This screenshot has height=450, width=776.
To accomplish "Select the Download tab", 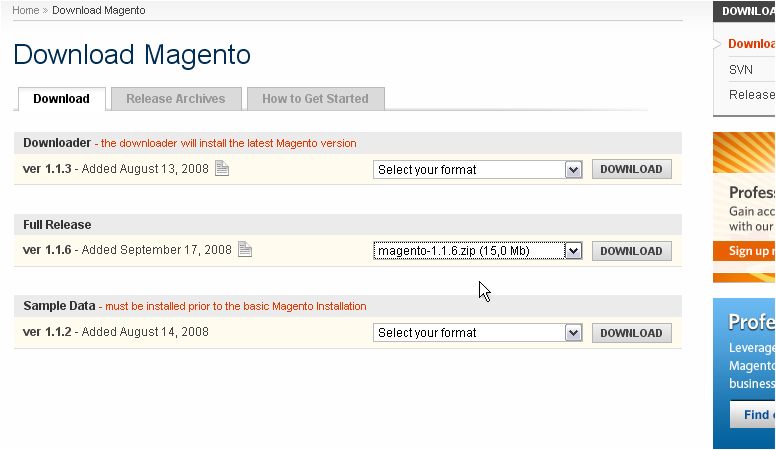I will tap(61, 99).
